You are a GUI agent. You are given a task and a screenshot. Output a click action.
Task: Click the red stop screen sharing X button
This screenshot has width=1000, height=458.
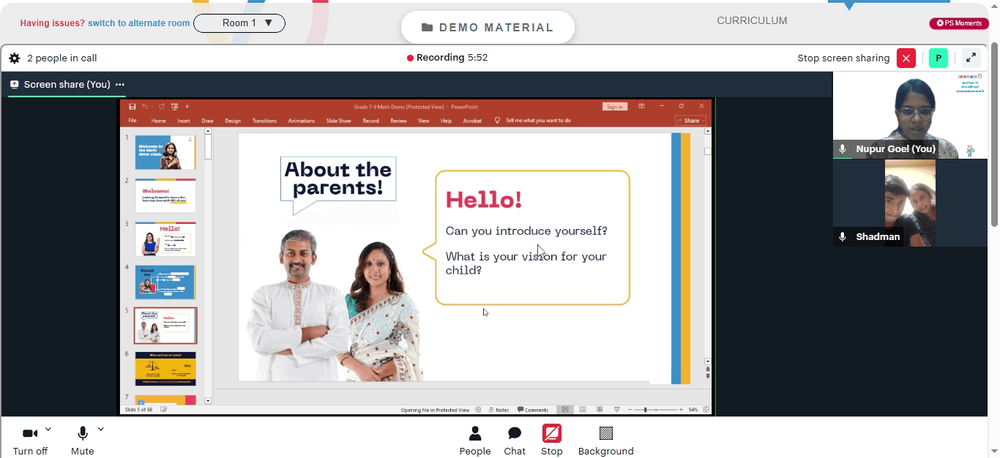pyautogui.click(x=906, y=58)
